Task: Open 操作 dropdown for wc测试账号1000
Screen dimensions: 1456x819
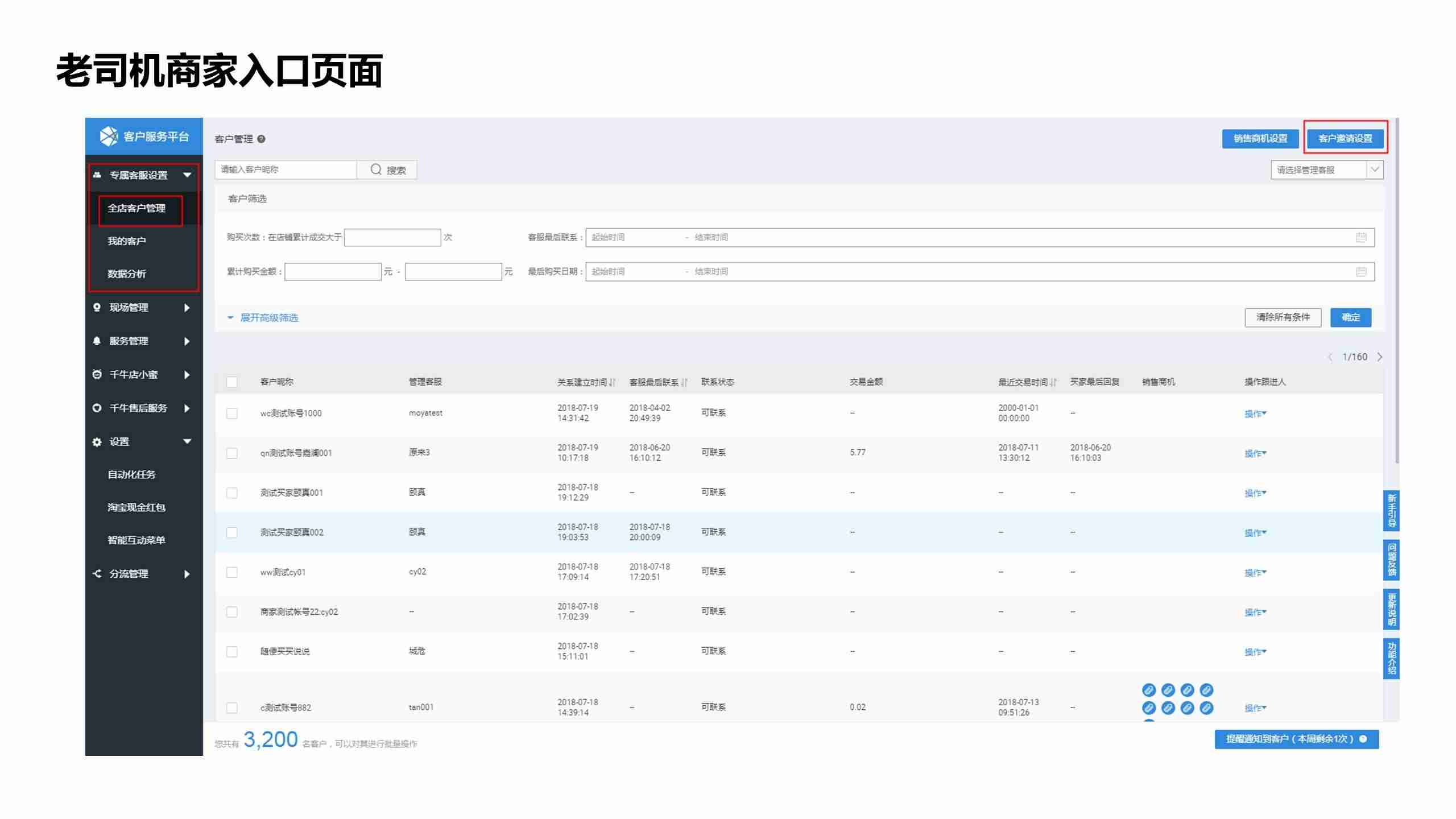Action: 1255,413
